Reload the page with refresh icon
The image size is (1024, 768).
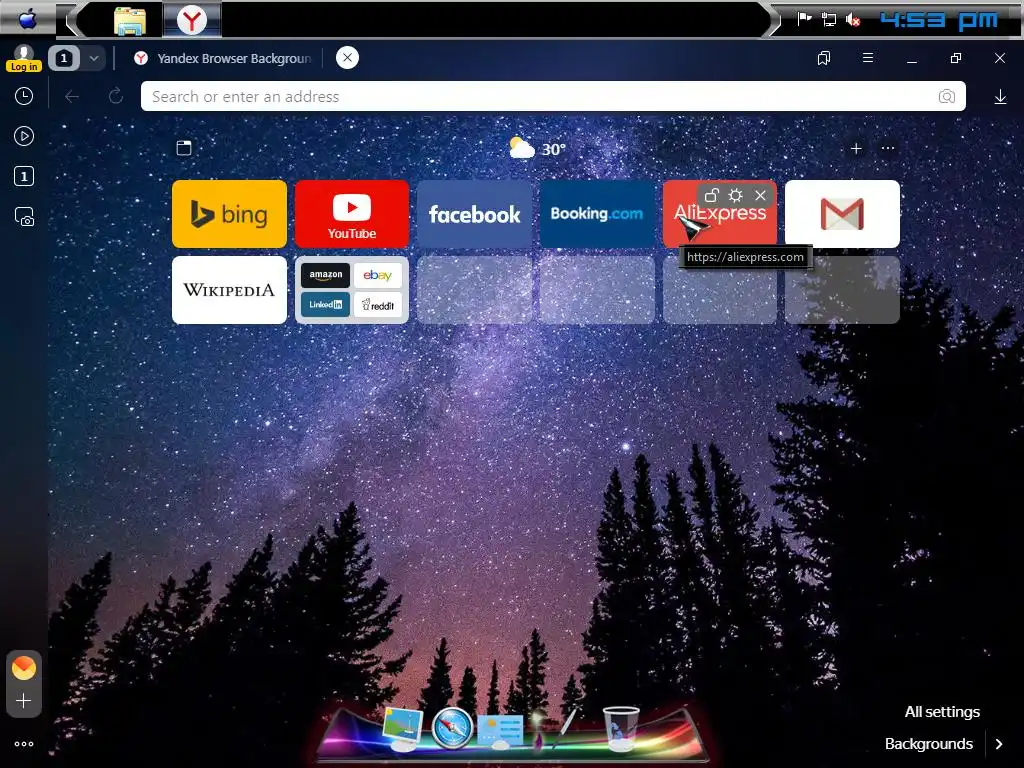coord(116,97)
